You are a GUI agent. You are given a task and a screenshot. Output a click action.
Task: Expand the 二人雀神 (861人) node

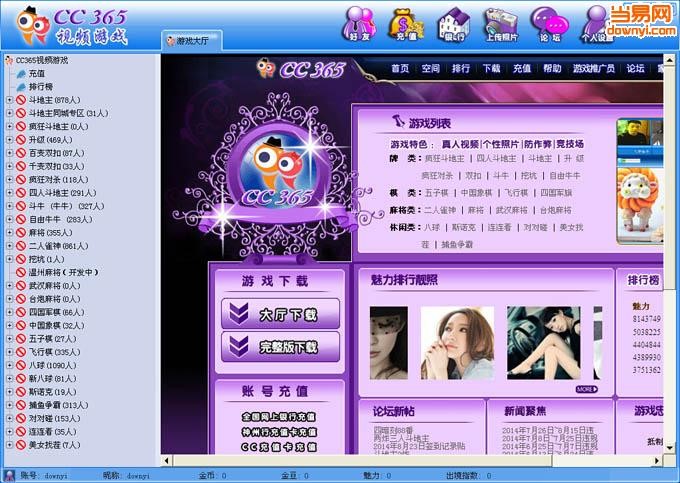click(9, 246)
